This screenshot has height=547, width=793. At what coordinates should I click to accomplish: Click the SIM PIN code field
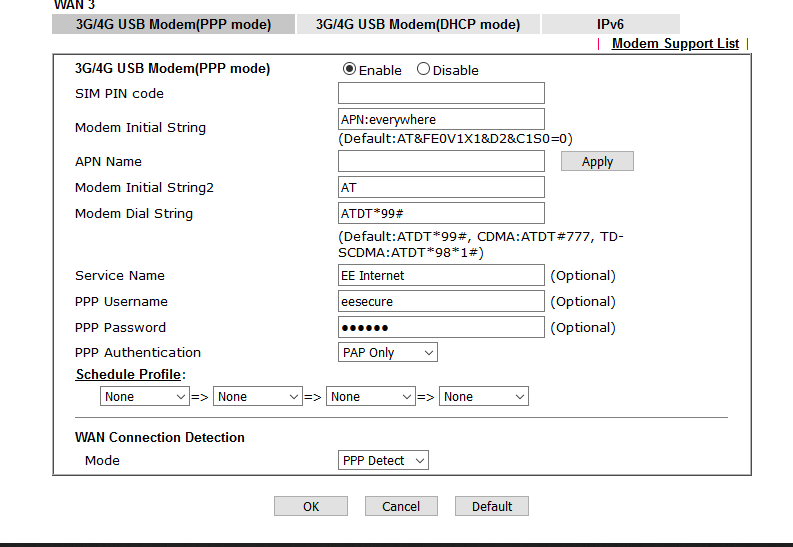coord(441,94)
